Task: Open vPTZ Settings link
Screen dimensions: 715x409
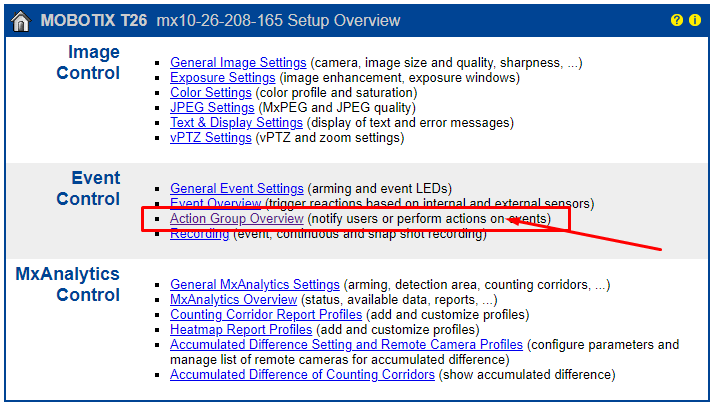Action: point(211,138)
